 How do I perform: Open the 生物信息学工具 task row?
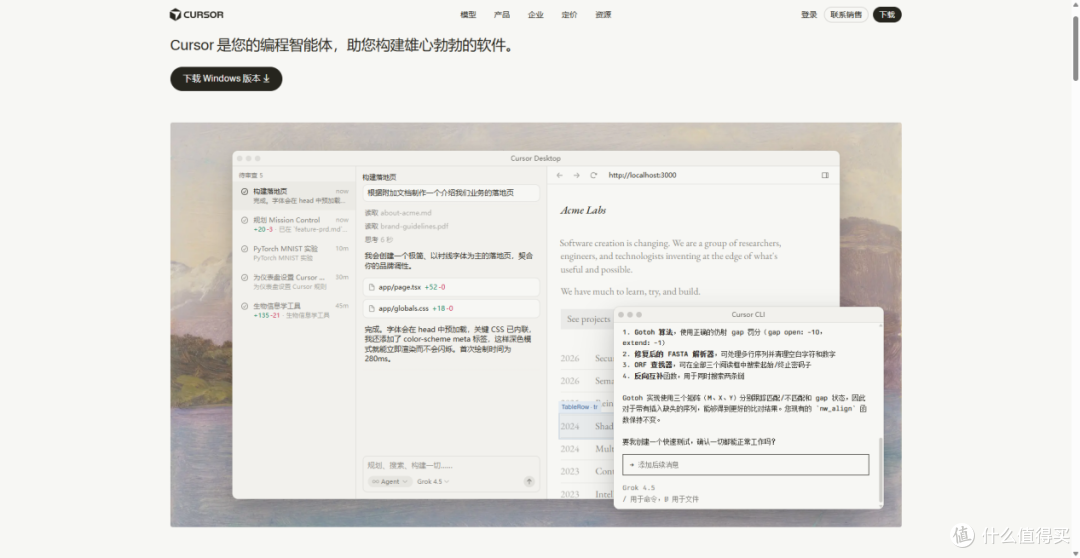click(294, 311)
